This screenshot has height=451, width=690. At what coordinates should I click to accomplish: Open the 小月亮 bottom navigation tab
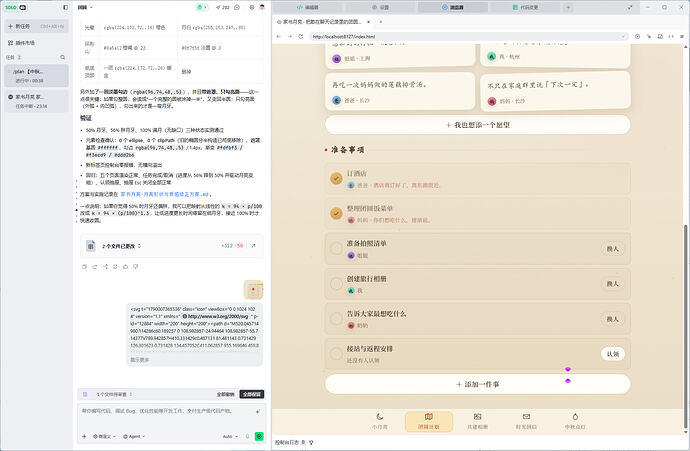tap(380, 422)
